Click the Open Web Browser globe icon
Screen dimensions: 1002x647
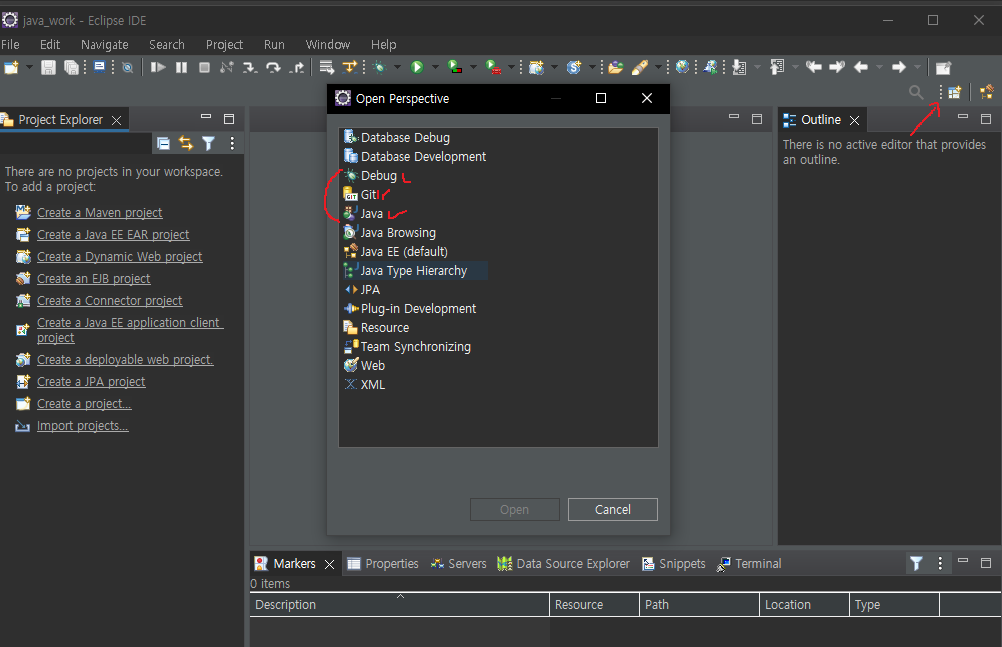pos(682,67)
